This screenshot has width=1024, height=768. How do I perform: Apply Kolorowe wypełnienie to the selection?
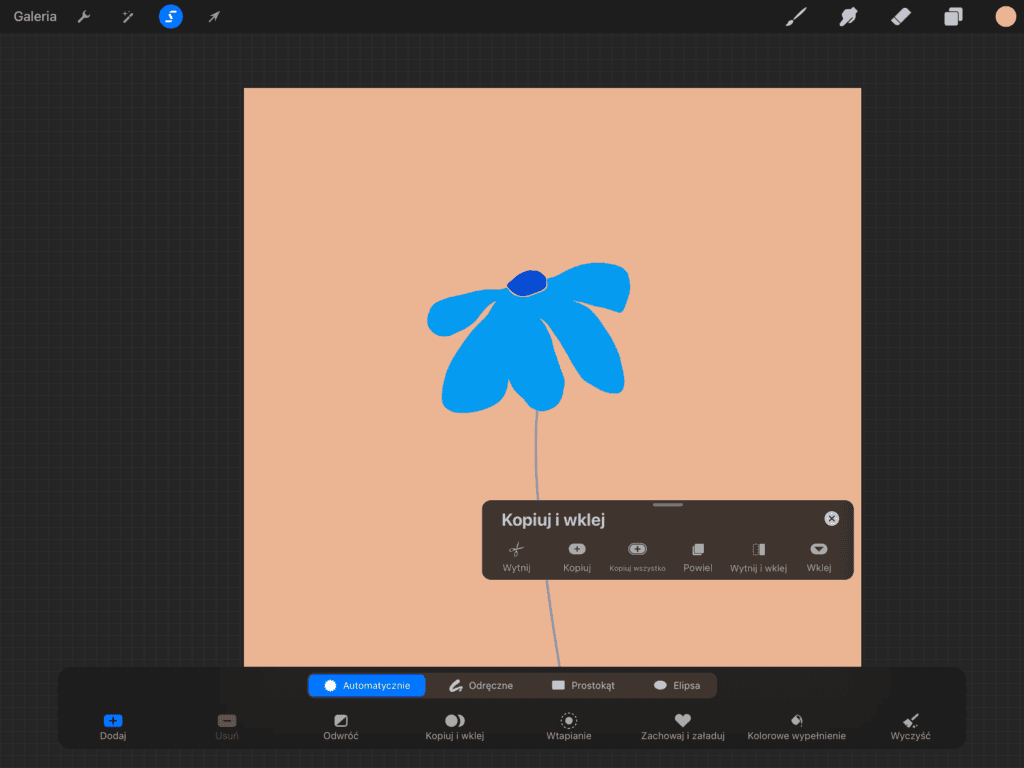click(795, 726)
